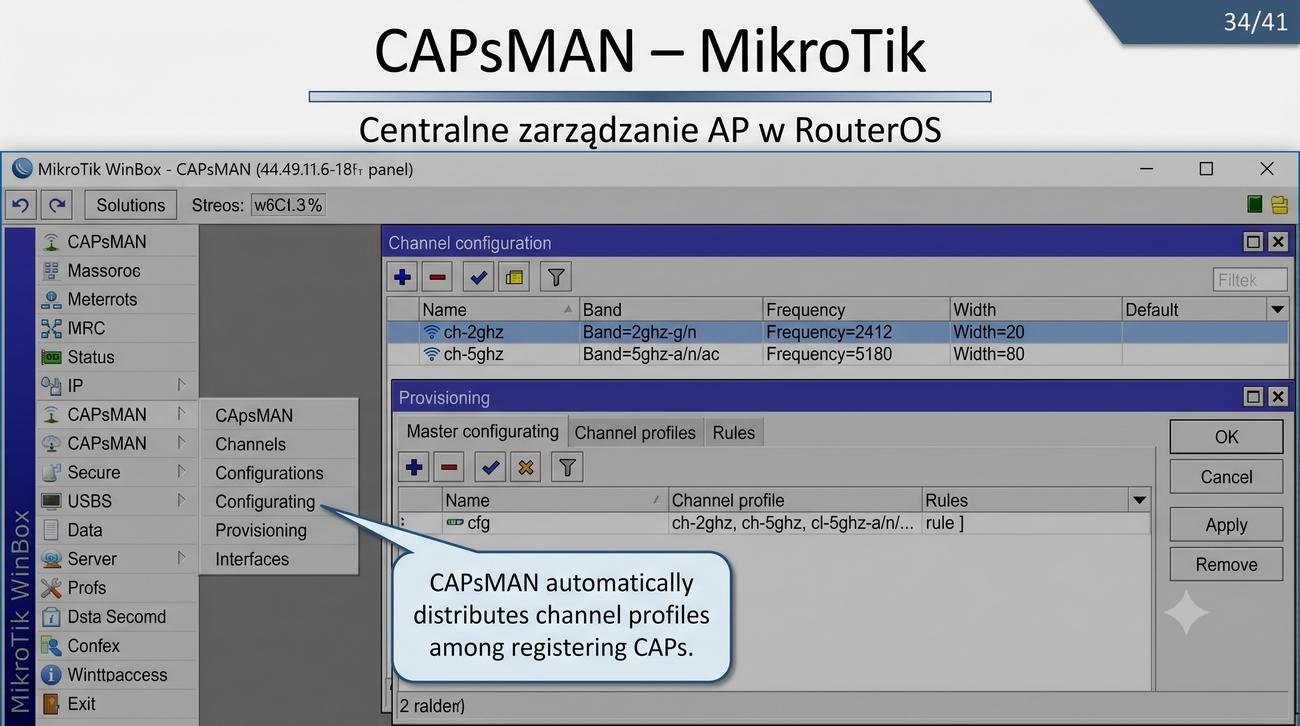
Task: Click OK in Provisioning window
Action: 1226,437
